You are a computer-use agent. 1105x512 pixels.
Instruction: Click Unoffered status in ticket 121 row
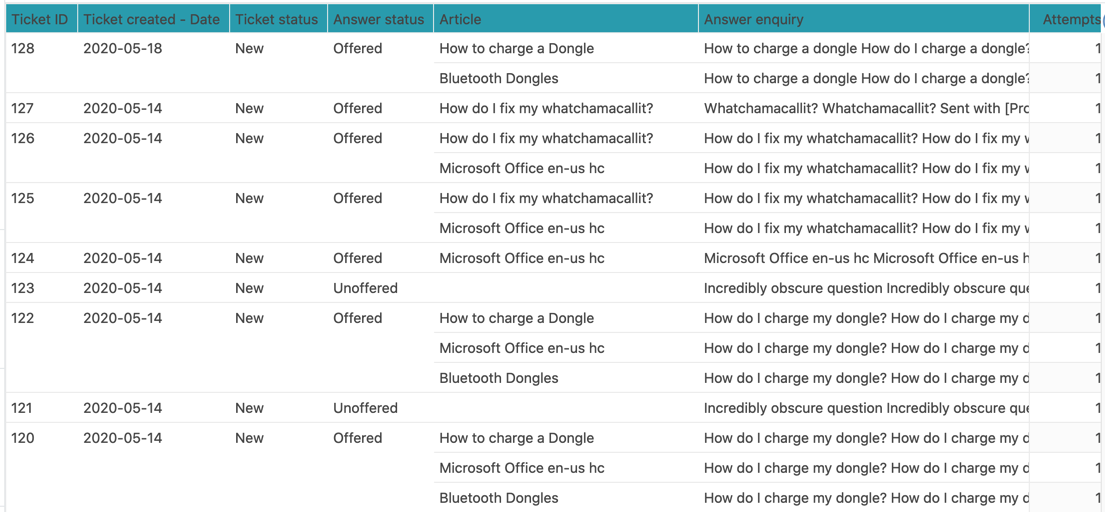point(365,408)
